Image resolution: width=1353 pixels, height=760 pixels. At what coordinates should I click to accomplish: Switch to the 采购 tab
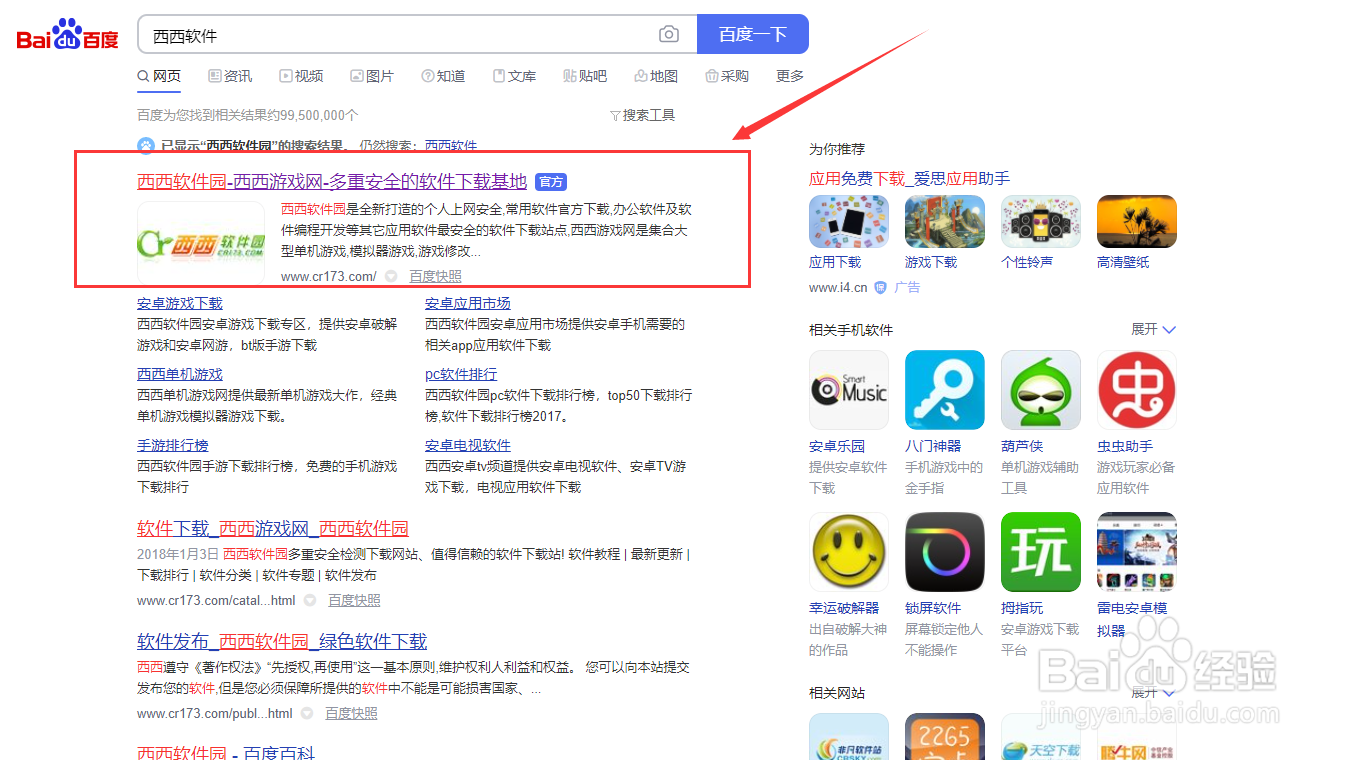[x=727, y=76]
